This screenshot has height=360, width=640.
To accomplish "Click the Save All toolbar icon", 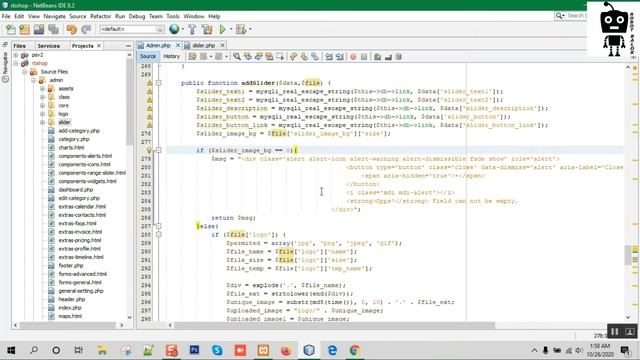I will tap(53, 29).
